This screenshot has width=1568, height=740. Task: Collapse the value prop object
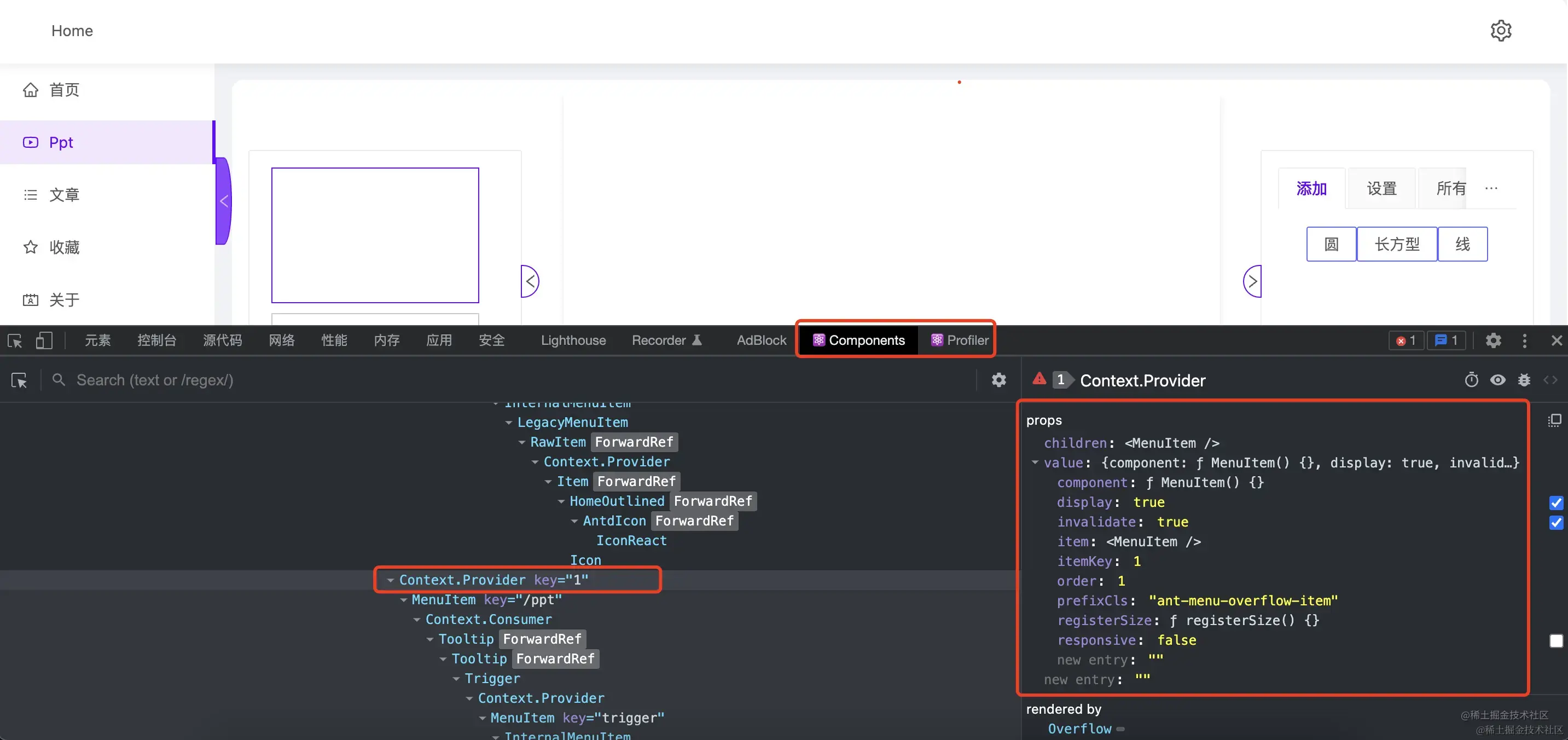click(x=1035, y=462)
